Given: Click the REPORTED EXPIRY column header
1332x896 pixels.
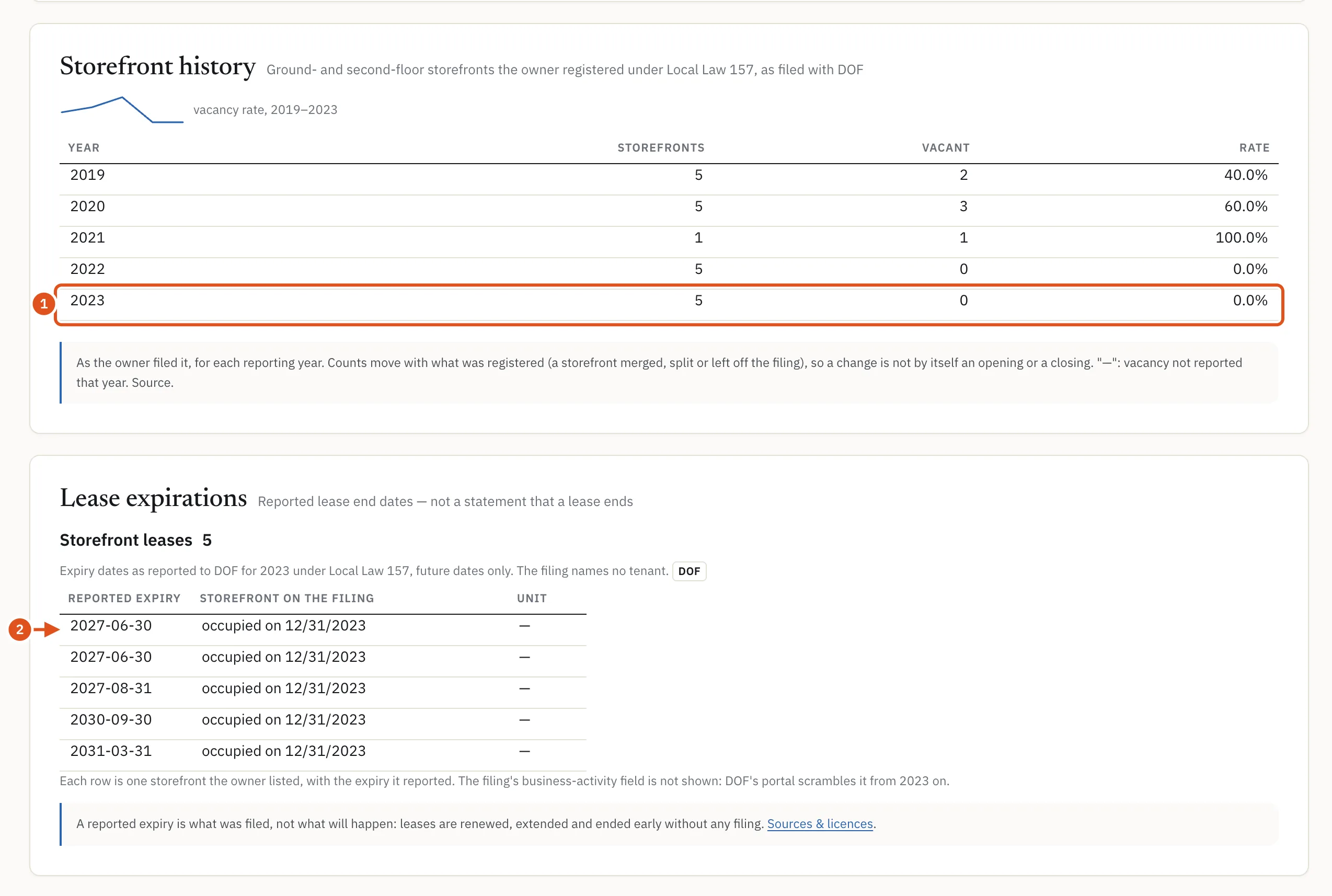Looking at the screenshot, I should click(124, 598).
